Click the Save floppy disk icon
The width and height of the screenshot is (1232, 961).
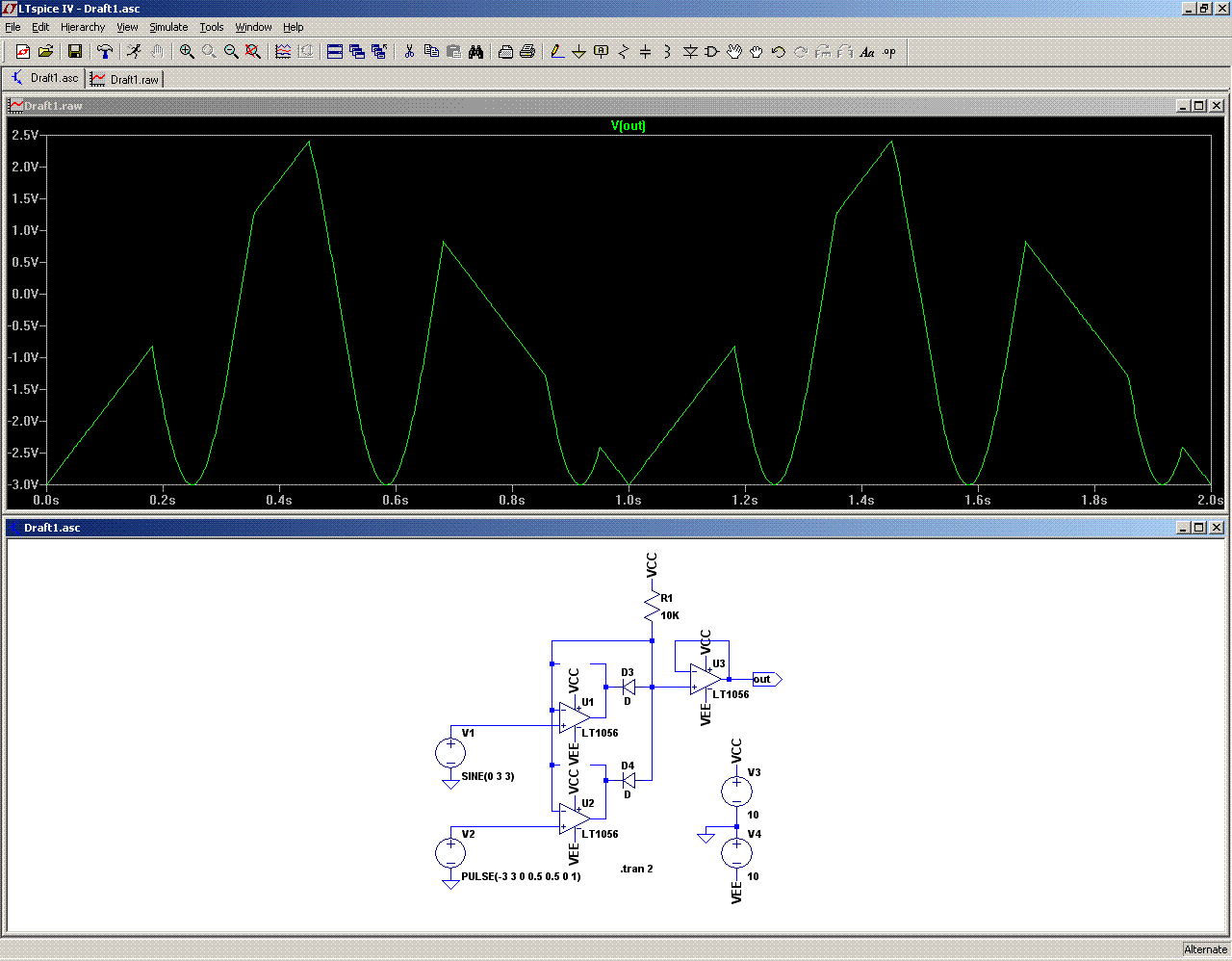click(x=75, y=52)
